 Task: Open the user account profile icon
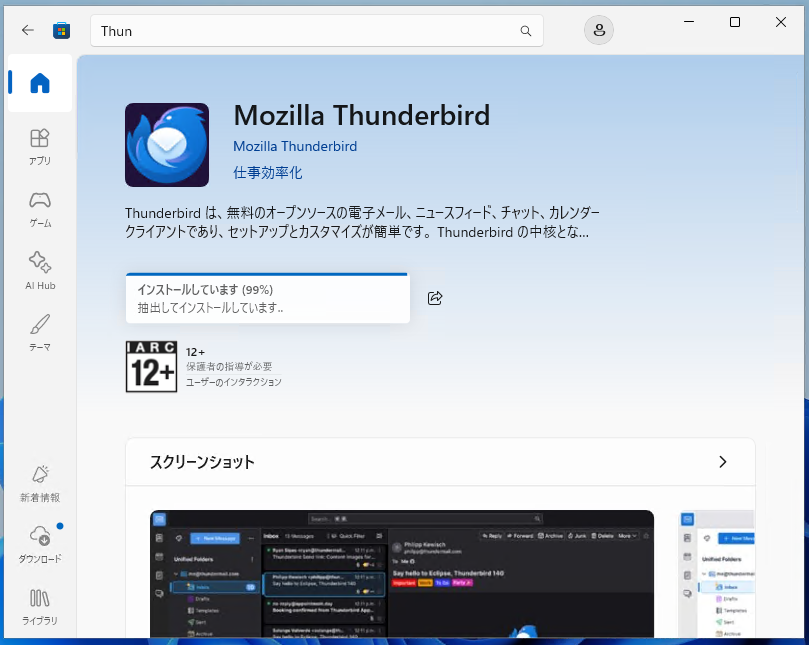coord(598,30)
